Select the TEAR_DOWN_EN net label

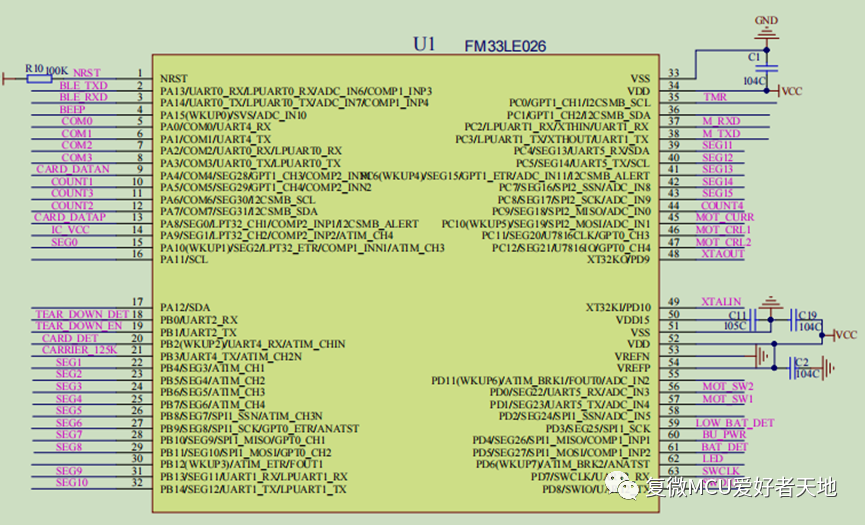click(x=79, y=325)
